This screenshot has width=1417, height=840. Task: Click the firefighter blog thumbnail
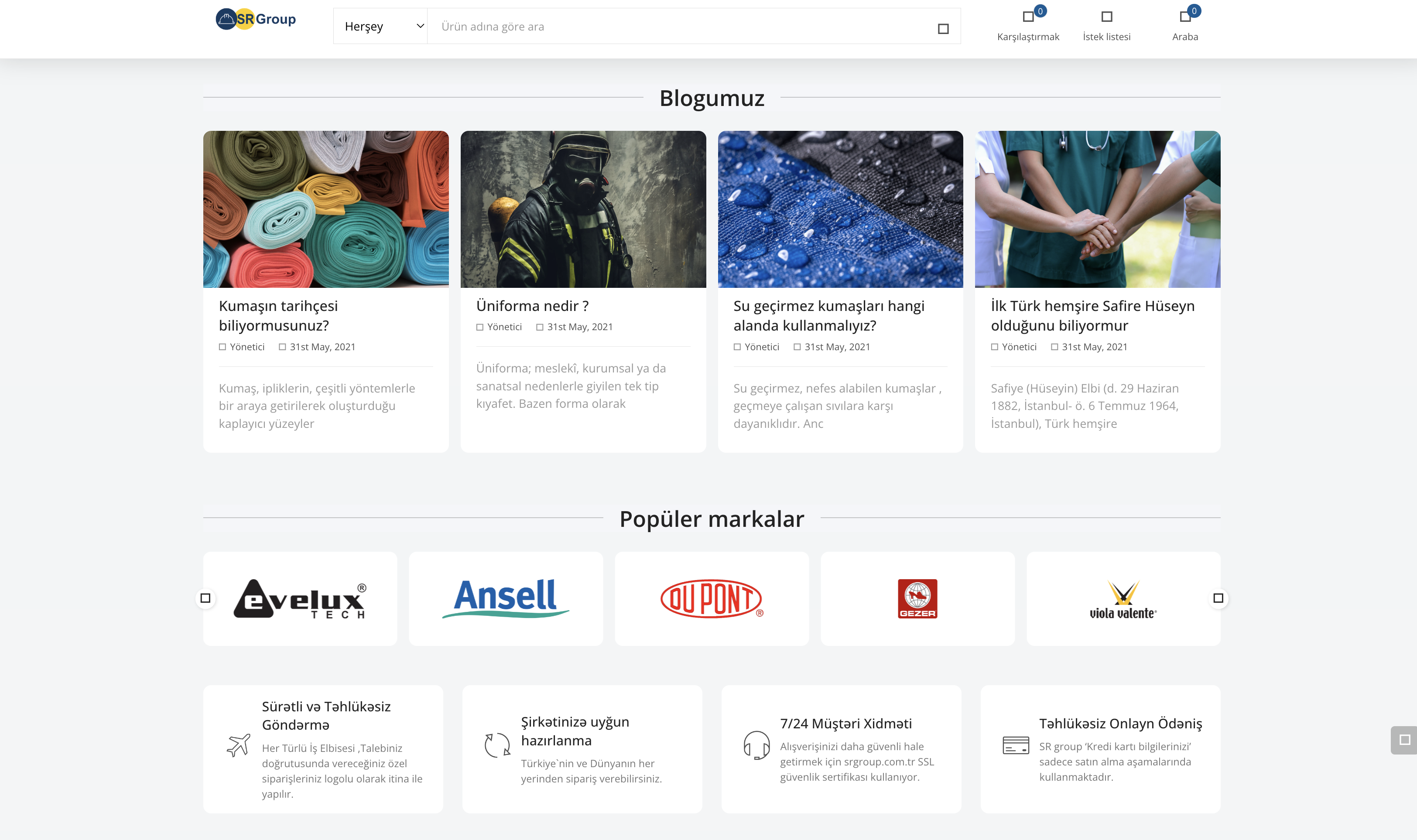click(x=583, y=209)
